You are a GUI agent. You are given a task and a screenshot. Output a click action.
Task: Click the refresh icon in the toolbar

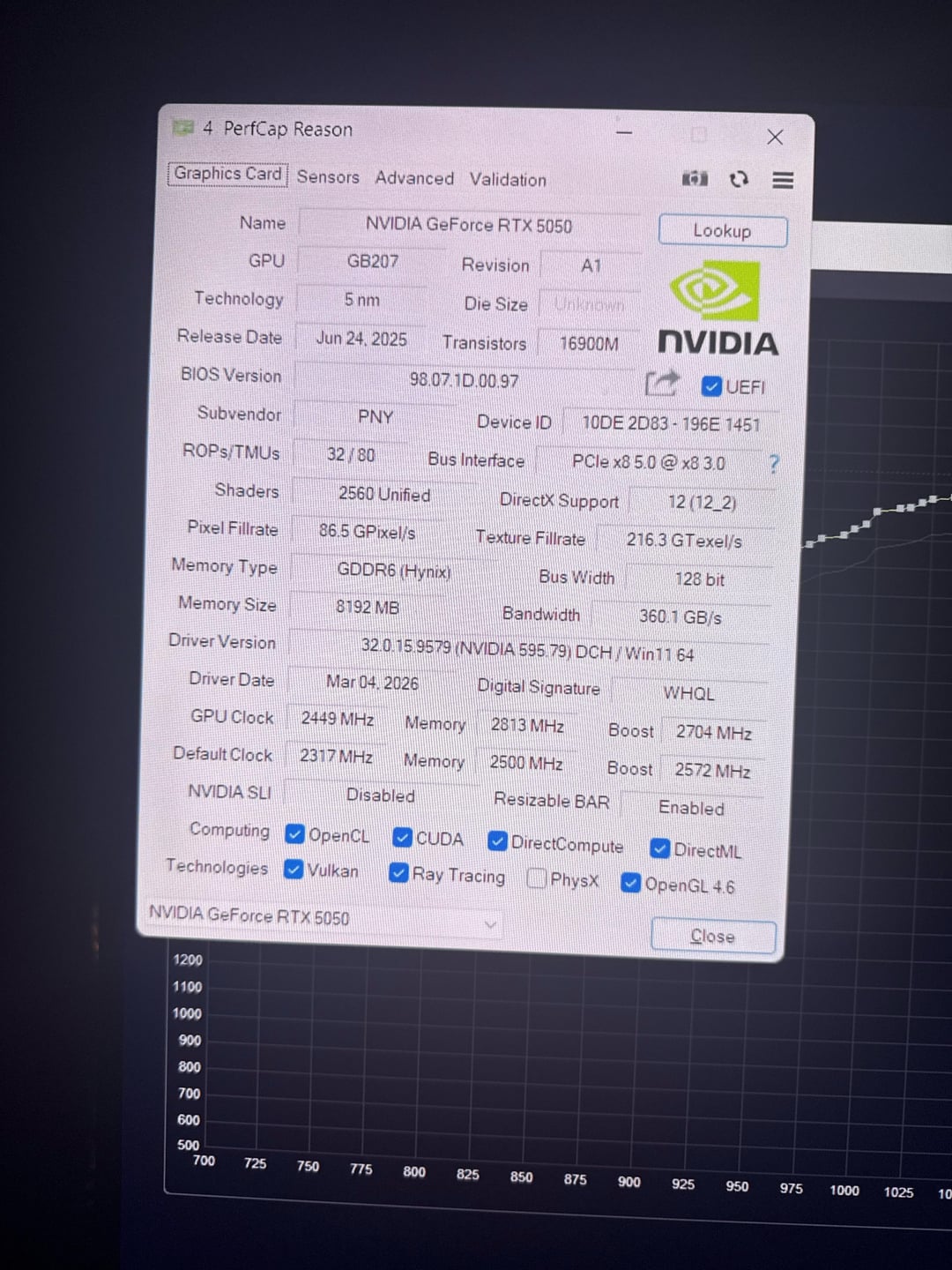[739, 179]
